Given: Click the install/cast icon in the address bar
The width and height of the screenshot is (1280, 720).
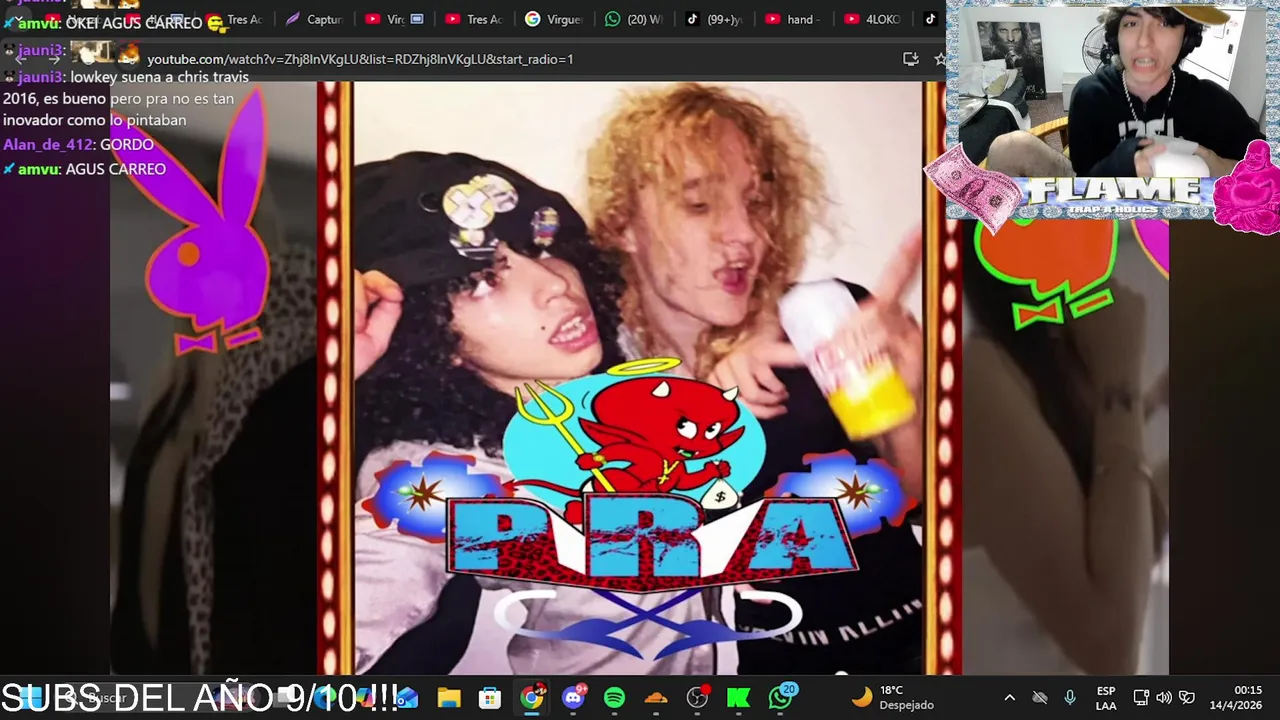Looking at the screenshot, I should 910,59.
